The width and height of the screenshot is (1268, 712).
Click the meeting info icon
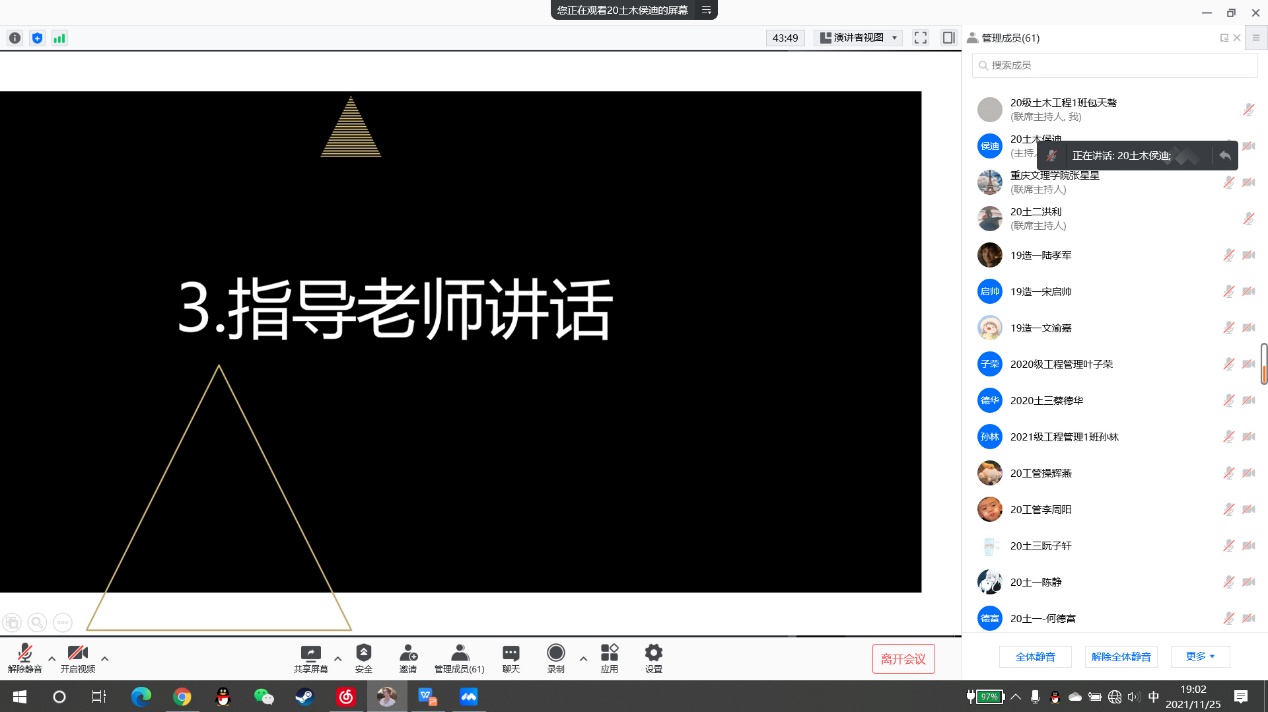(14, 38)
